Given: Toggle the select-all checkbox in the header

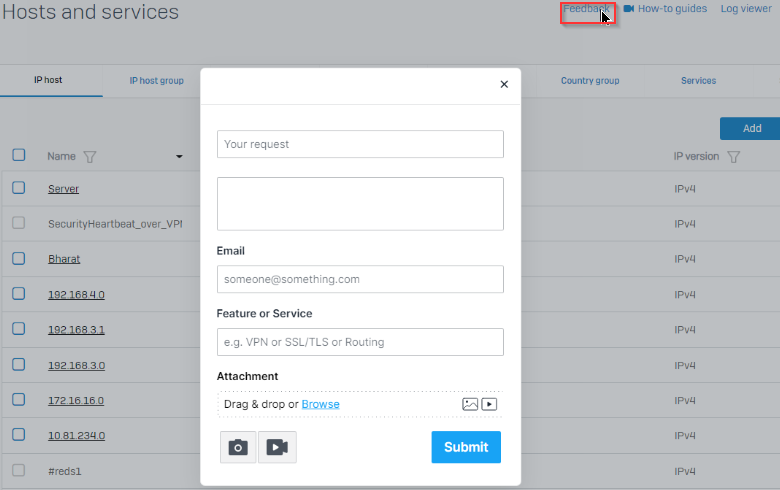Looking at the screenshot, I should (x=18, y=155).
